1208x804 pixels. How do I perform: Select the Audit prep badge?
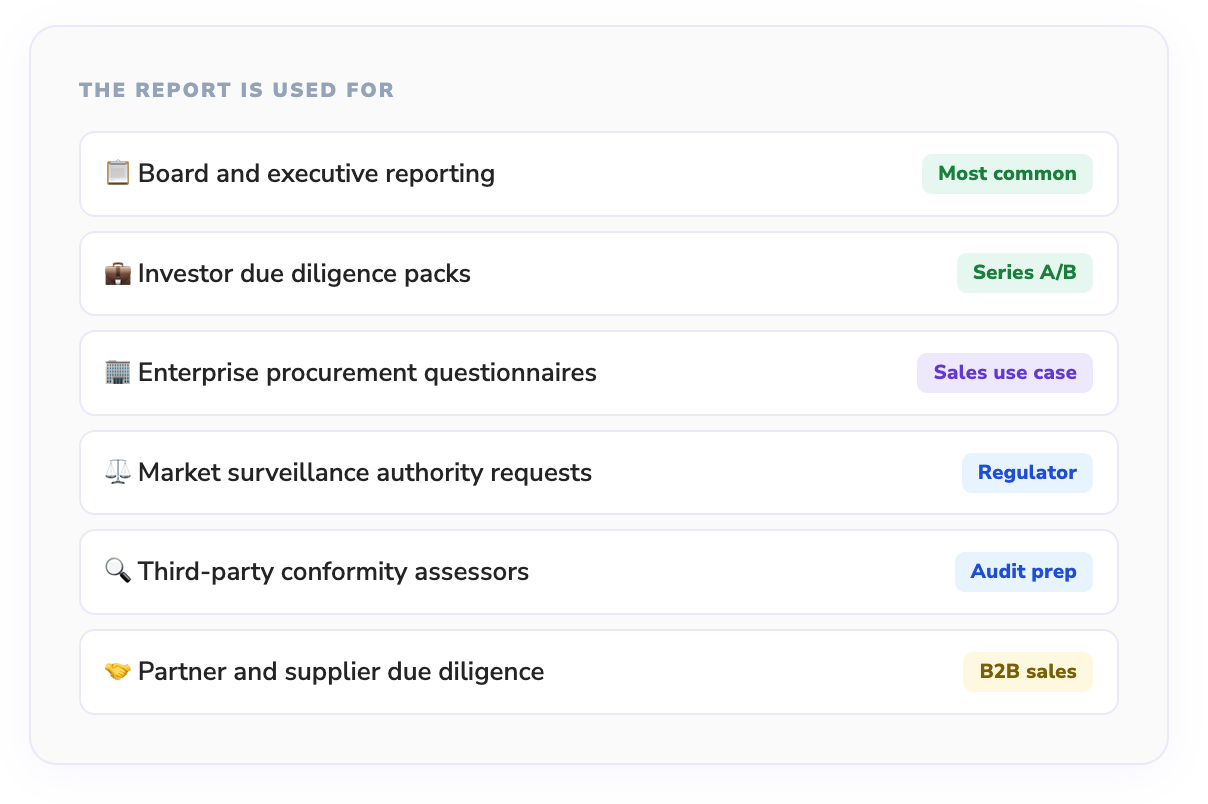pyautogui.click(x=1024, y=571)
